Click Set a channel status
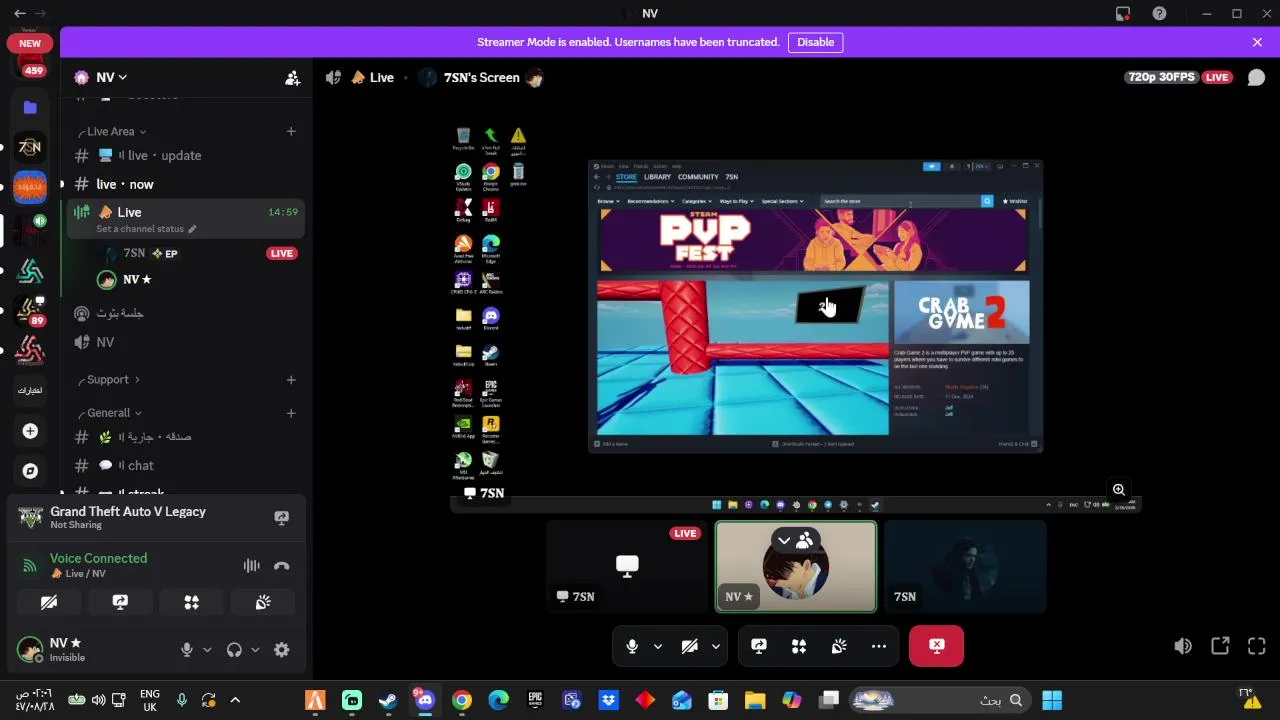Viewport: 1280px width, 720px height. tap(146, 229)
